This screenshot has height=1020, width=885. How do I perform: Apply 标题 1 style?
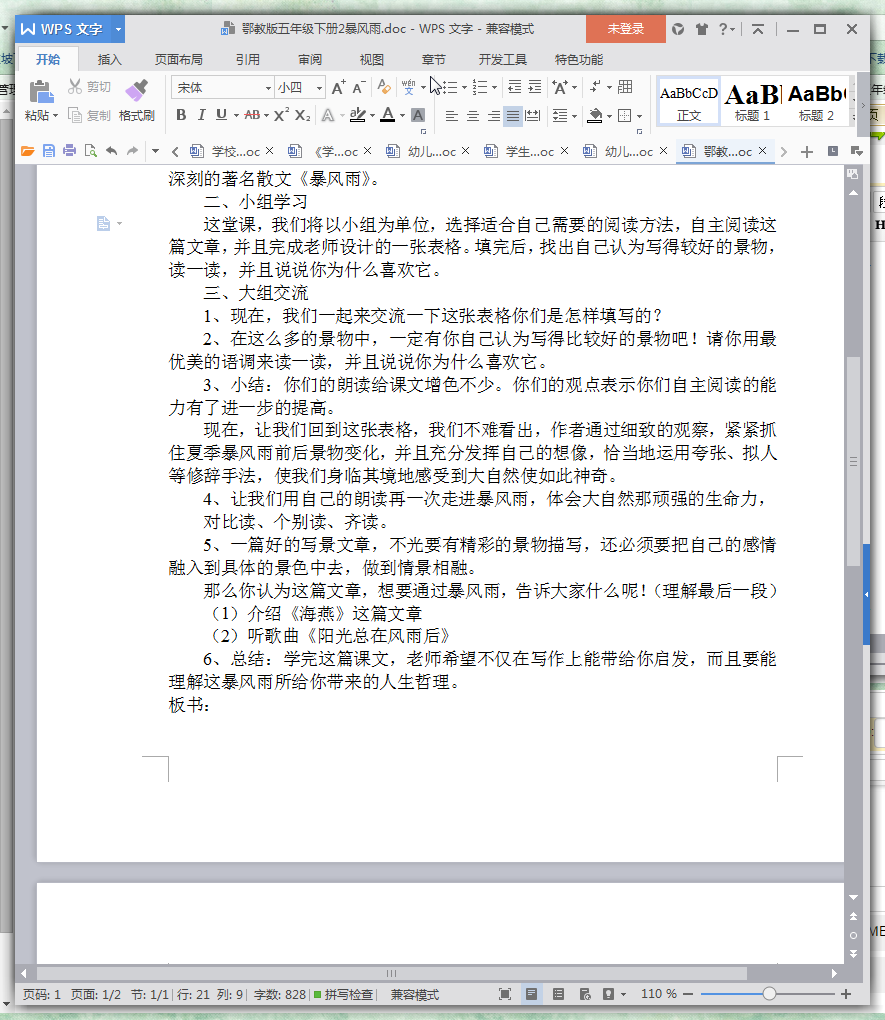(x=752, y=101)
